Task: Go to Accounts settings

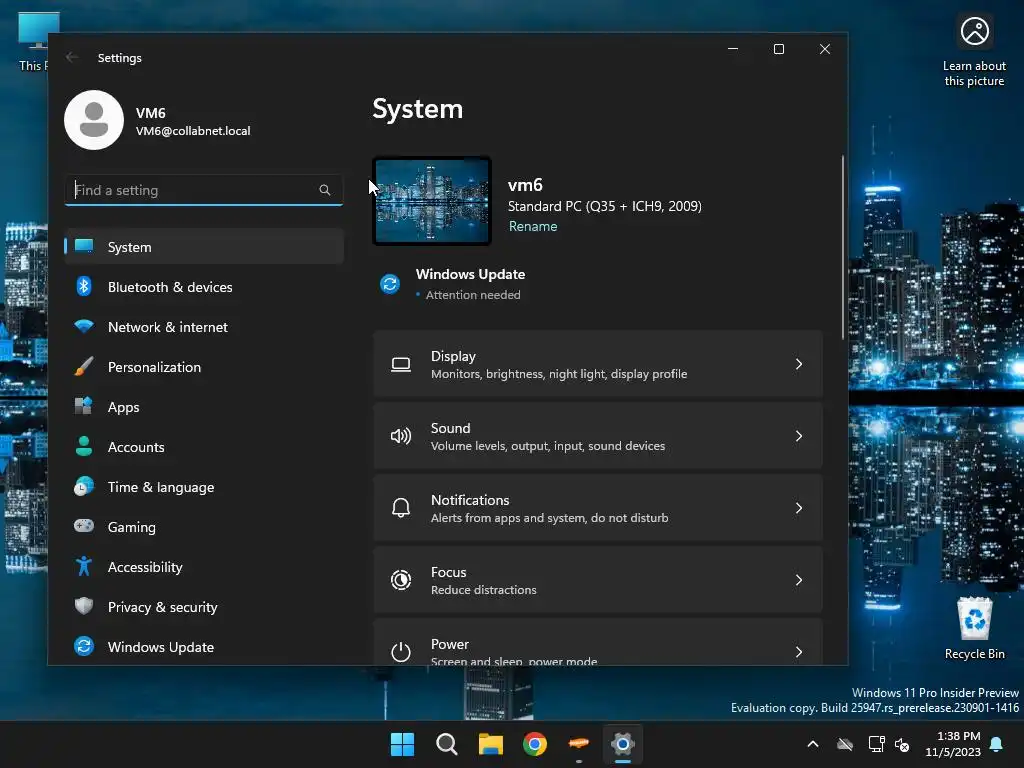Action: click(x=204, y=447)
